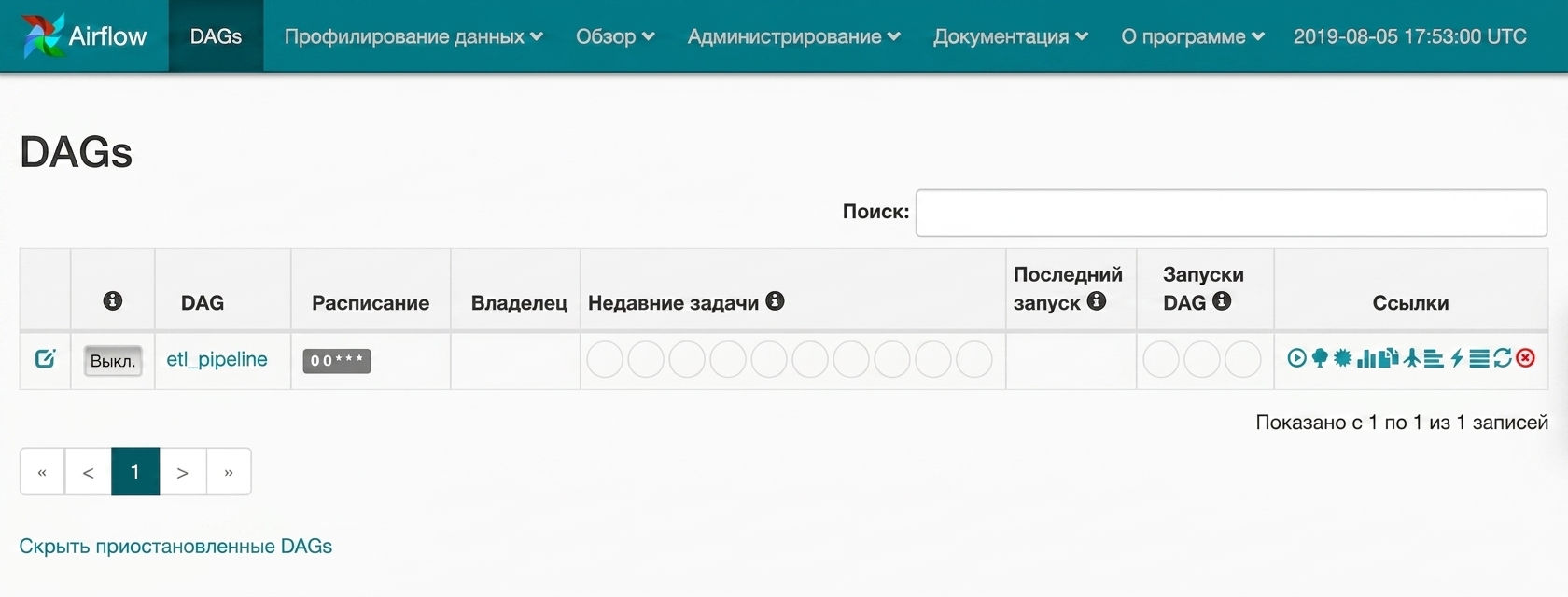Image resolution: width=1568 pixels, height=597 pixels.
Task: Click the last Недавние задачи status circle
Action: 974,359
